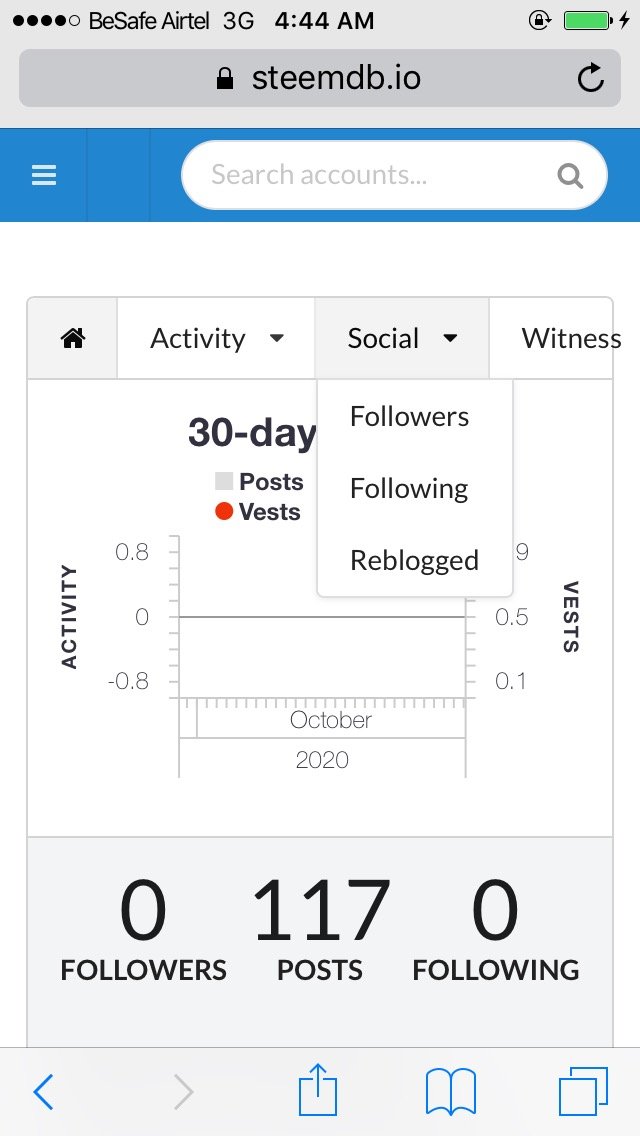
Task: Tap the search magnifier icon
Action: coord(570,175)
